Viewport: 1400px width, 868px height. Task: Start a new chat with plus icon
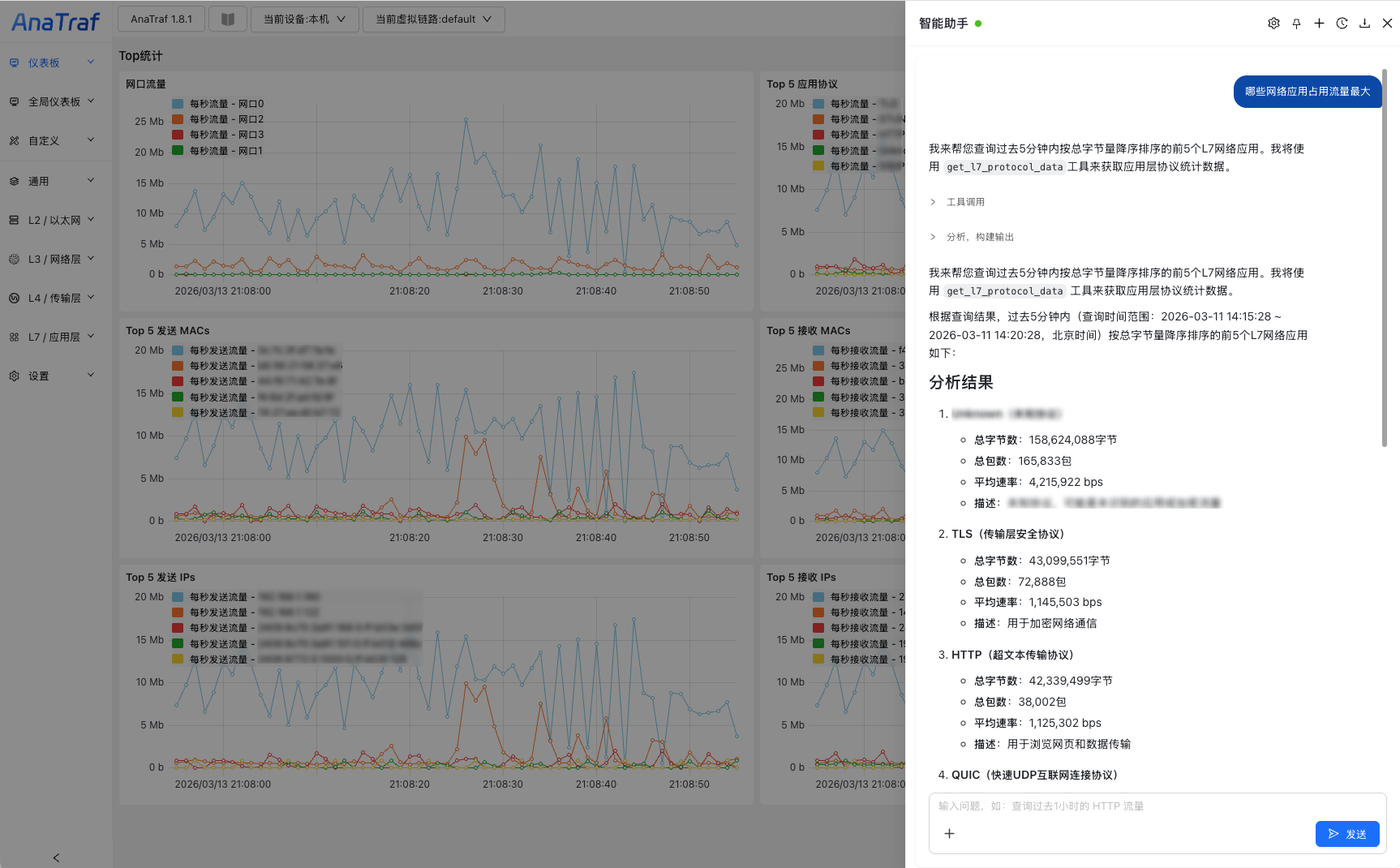(1319, 24)
